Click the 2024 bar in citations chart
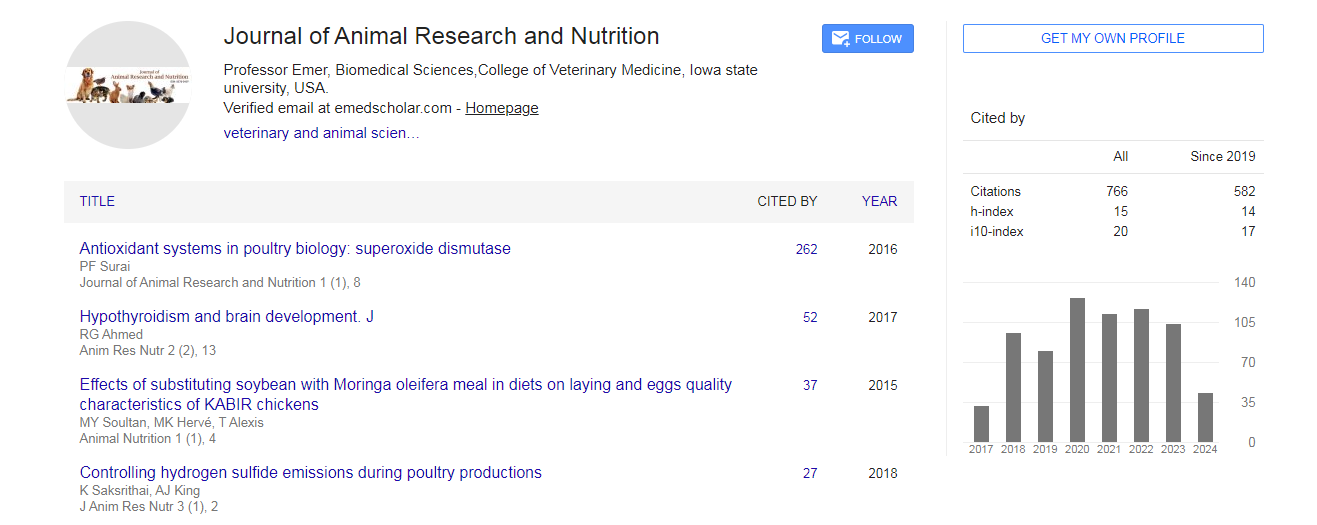This screenshot has height=525, width=1317. (1205, 417)
